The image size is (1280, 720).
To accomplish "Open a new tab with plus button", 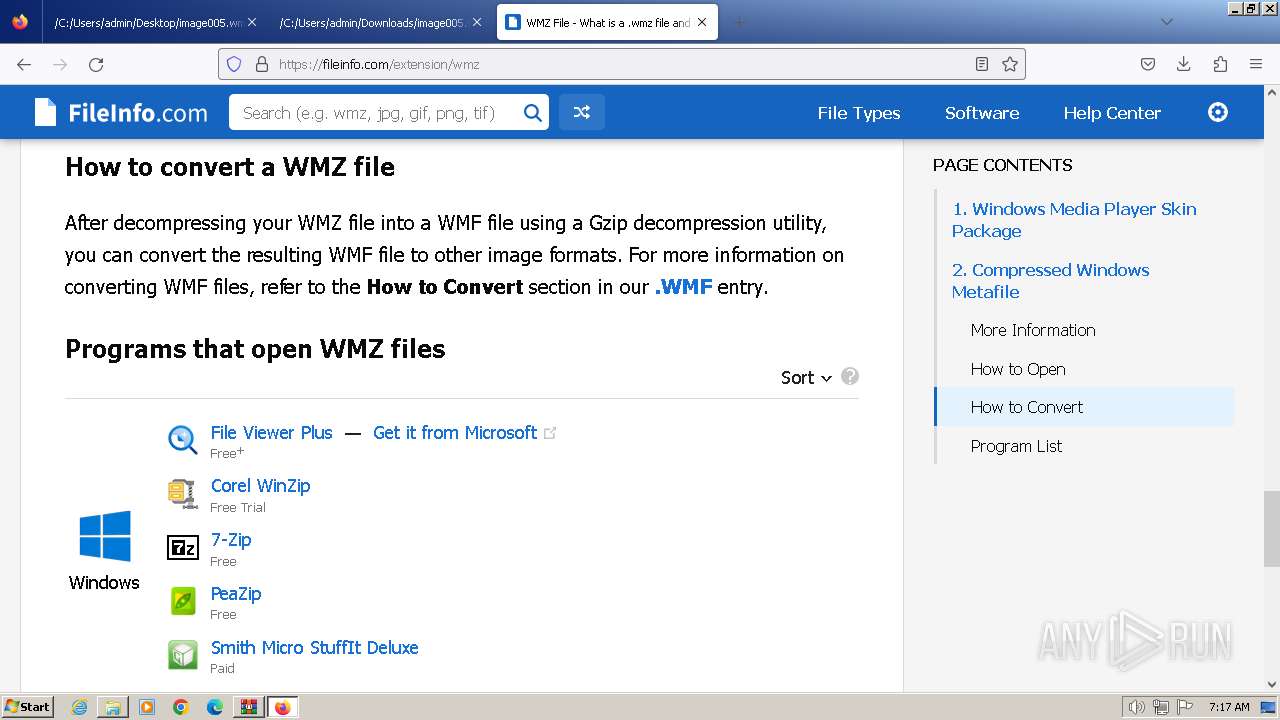I will coord(739,22).
